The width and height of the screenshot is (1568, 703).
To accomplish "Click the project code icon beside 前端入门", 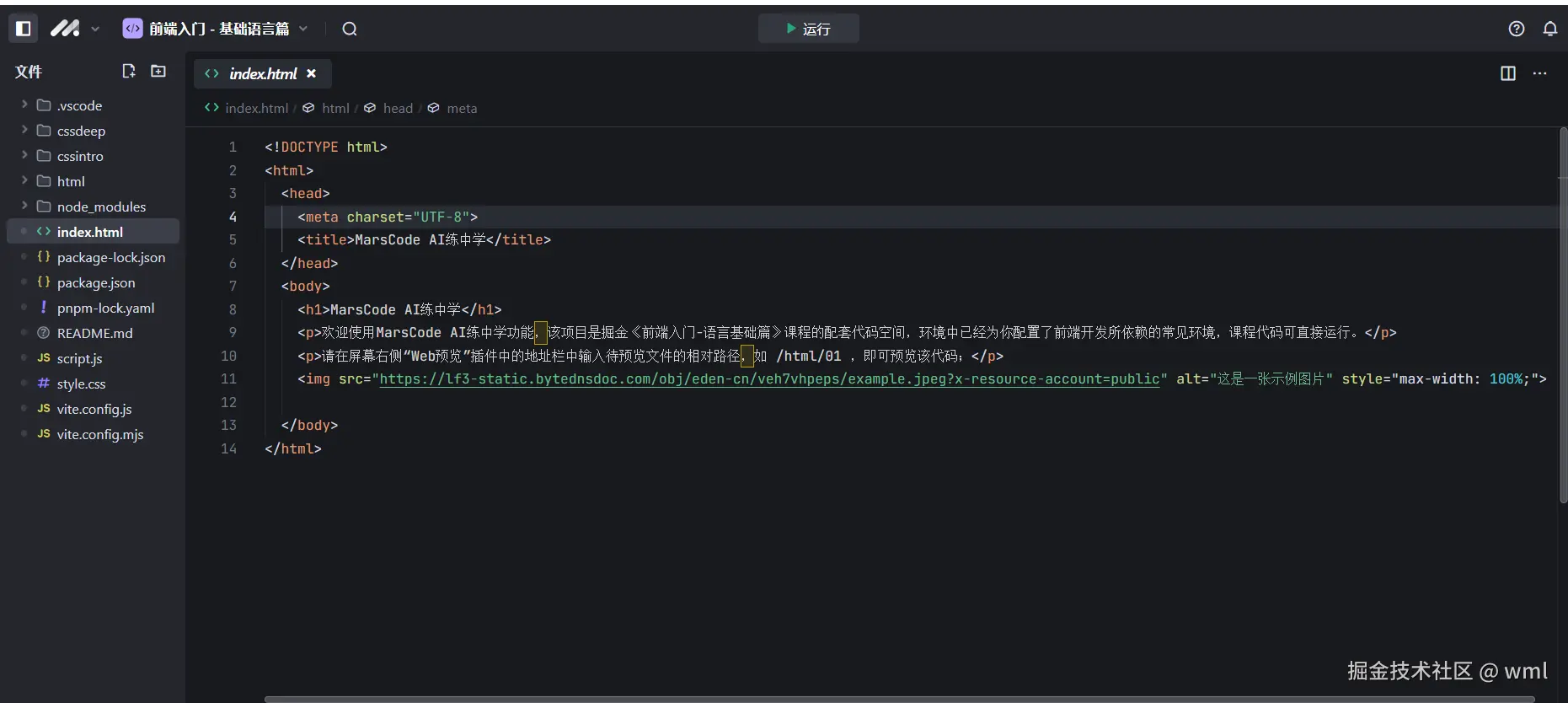I will click(x=133, y=29).
